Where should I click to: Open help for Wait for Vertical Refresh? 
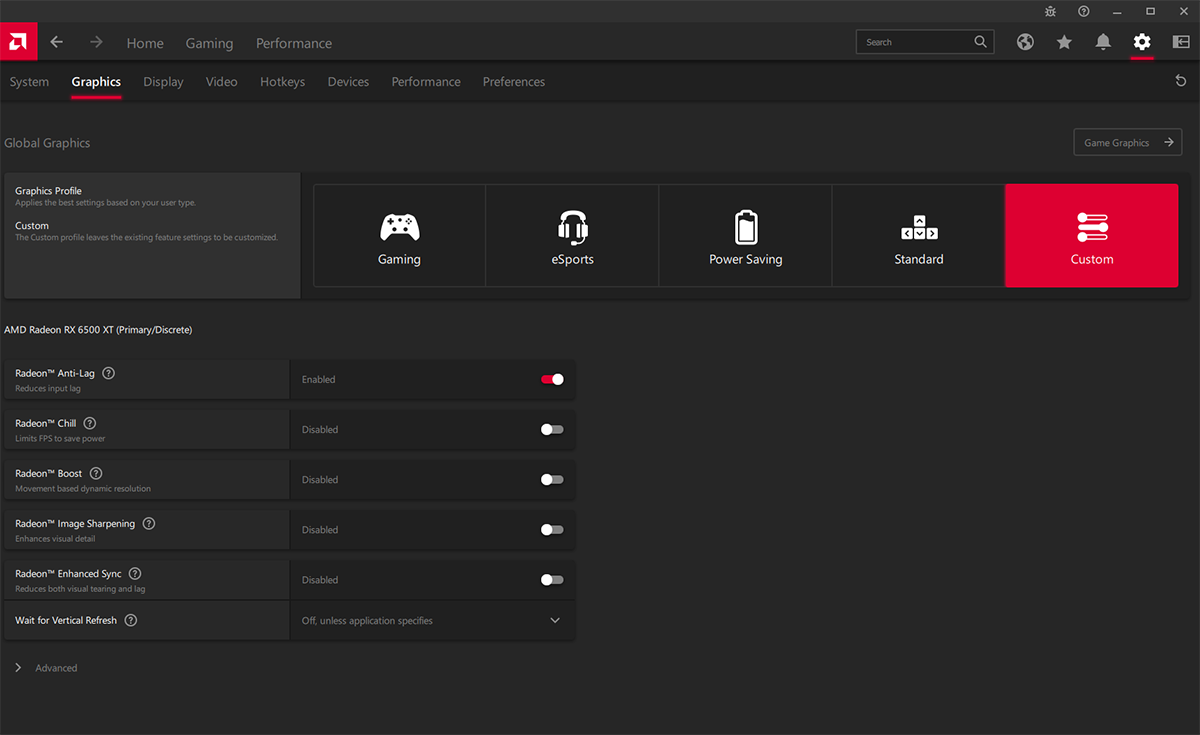(x=131, y=620)
